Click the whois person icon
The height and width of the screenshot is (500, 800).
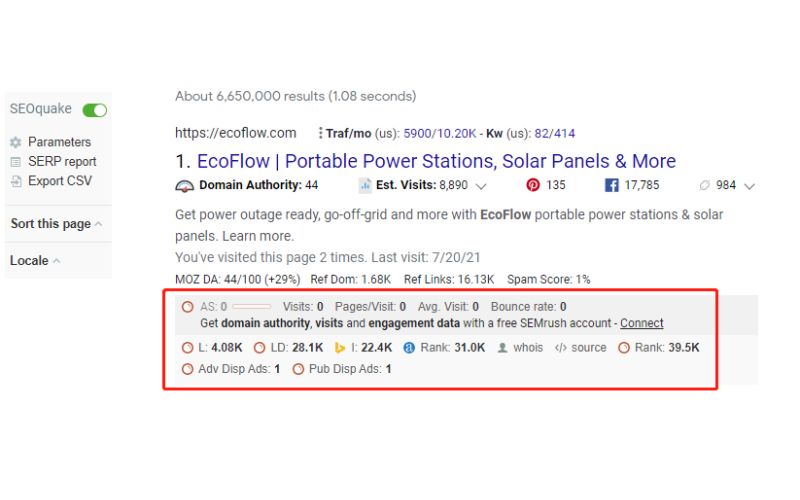pos(503,348)
